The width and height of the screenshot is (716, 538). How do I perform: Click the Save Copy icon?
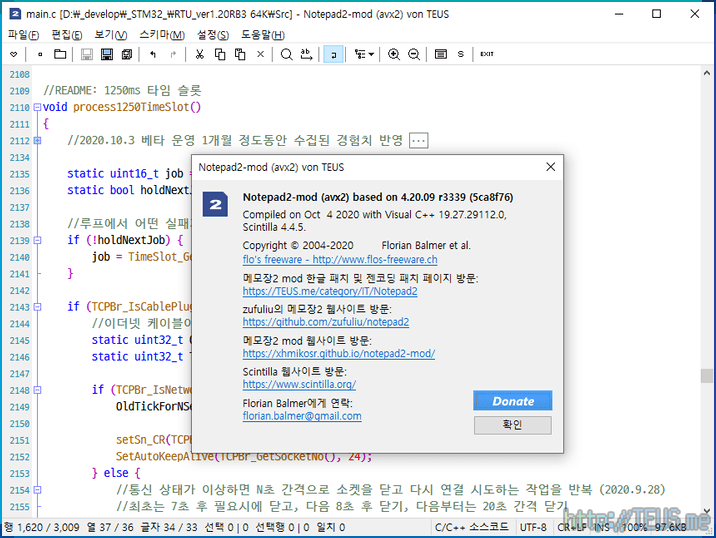tap(127, 54)
